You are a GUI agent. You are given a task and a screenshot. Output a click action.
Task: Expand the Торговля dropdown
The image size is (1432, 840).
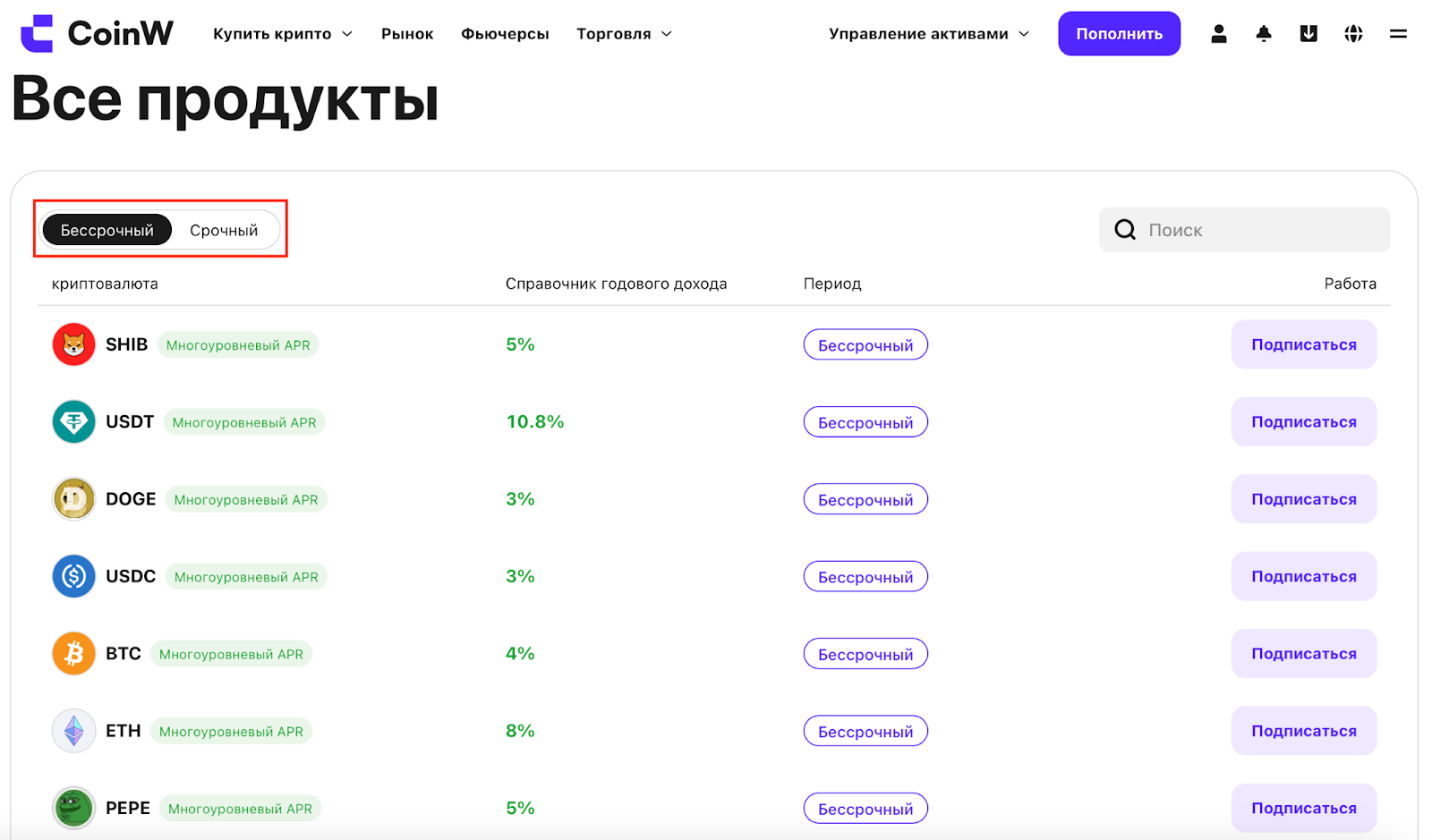[624, 34]
